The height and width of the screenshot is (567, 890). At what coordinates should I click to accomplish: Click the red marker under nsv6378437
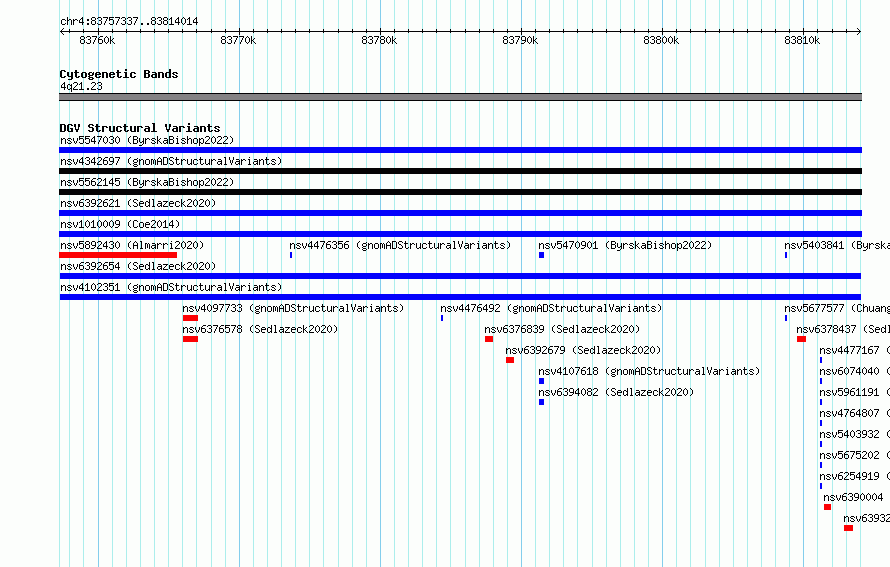(801, 339)
